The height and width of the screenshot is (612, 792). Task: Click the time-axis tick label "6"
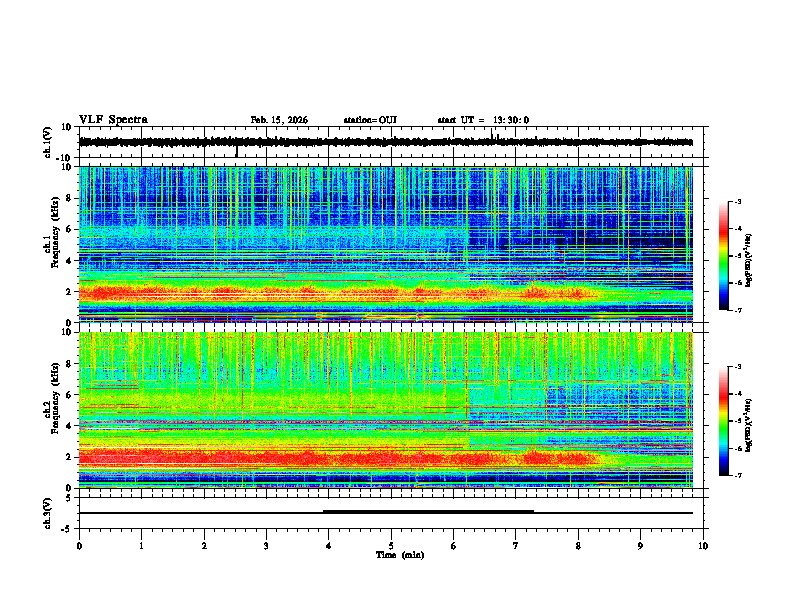[x=454, y=546]
